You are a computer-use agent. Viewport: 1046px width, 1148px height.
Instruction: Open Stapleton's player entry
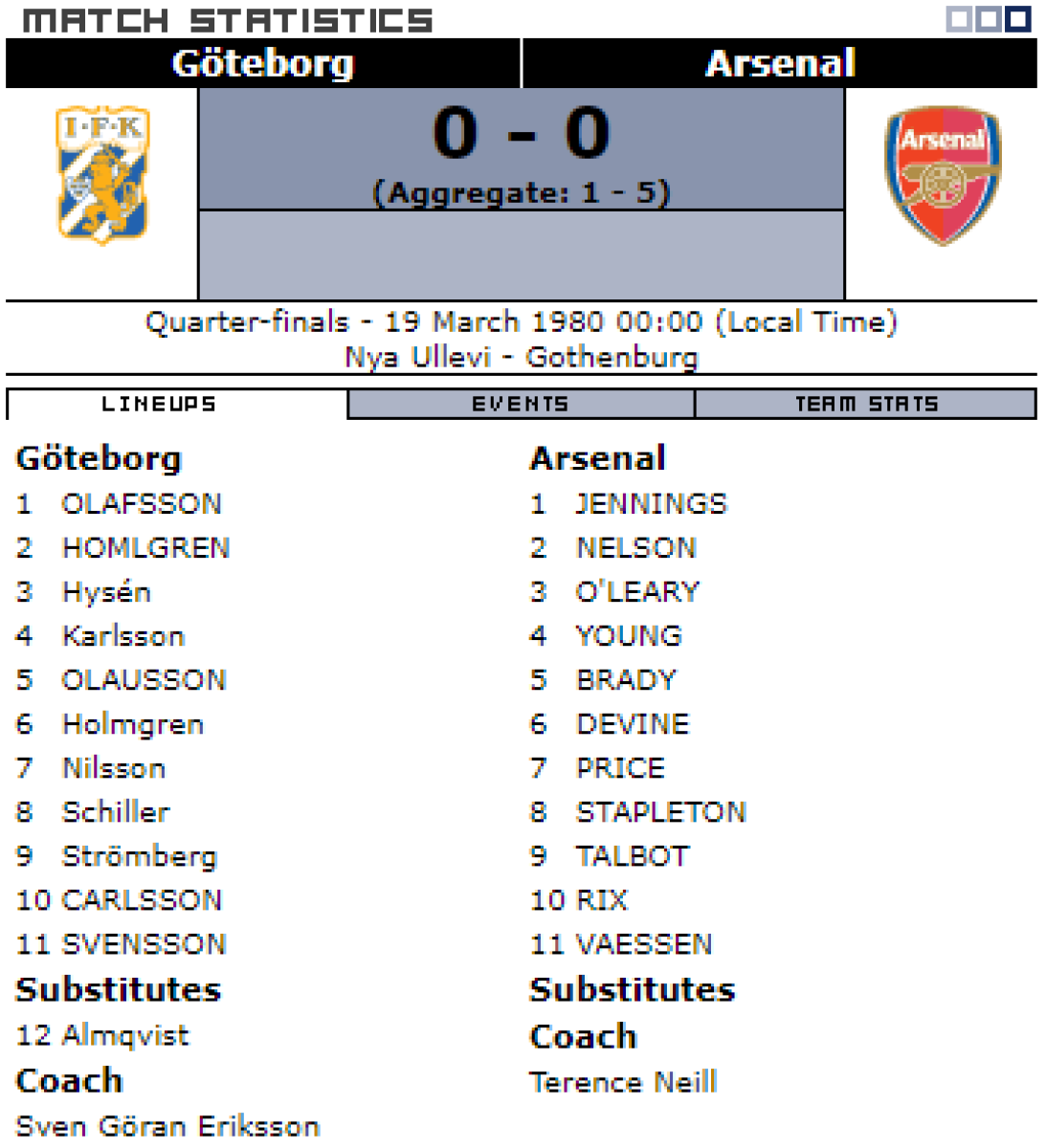660,812
